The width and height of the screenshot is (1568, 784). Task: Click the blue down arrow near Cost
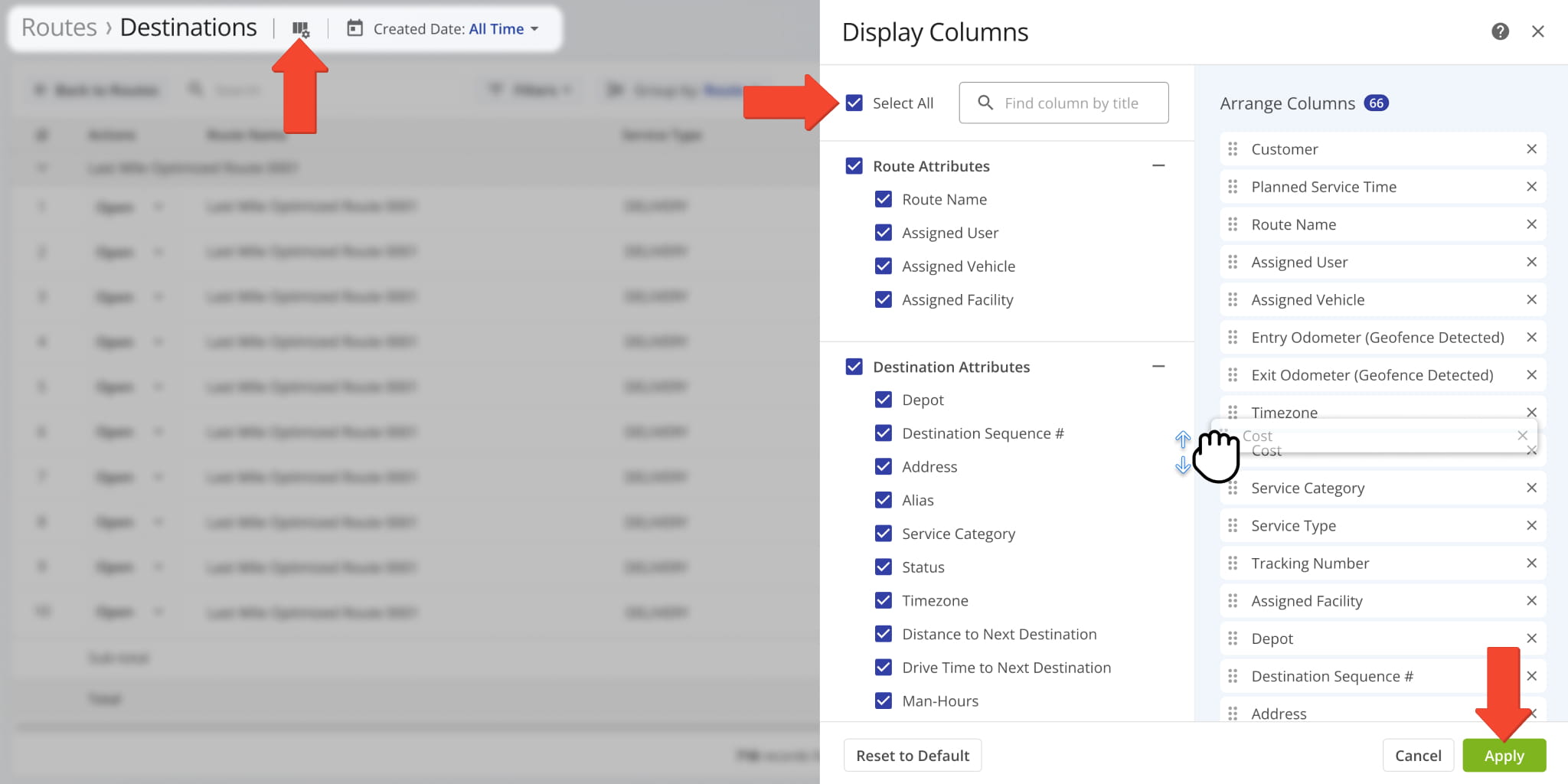pos(1183,465)
